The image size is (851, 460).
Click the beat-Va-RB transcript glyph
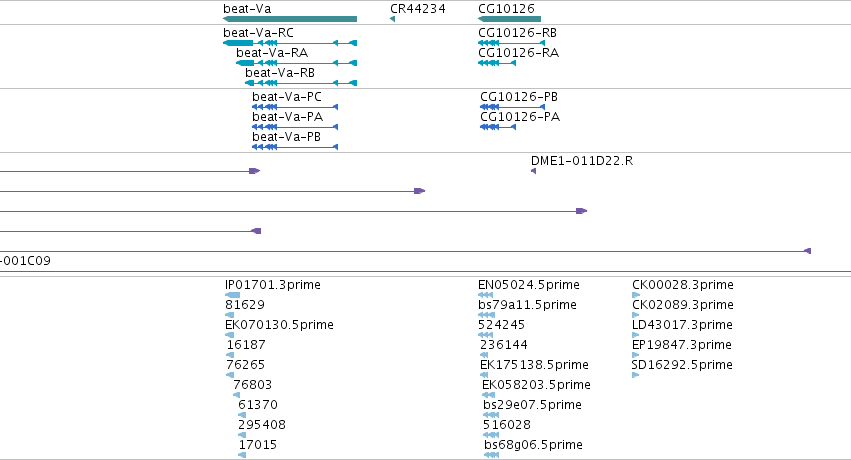click(x=301, y=83)
